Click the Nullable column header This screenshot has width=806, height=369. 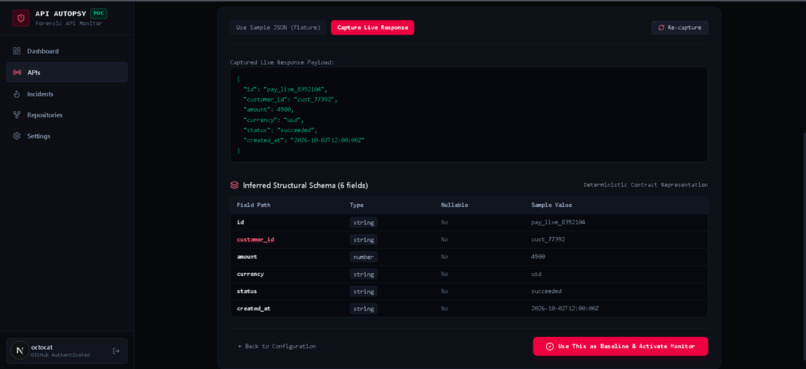[454, 205]
